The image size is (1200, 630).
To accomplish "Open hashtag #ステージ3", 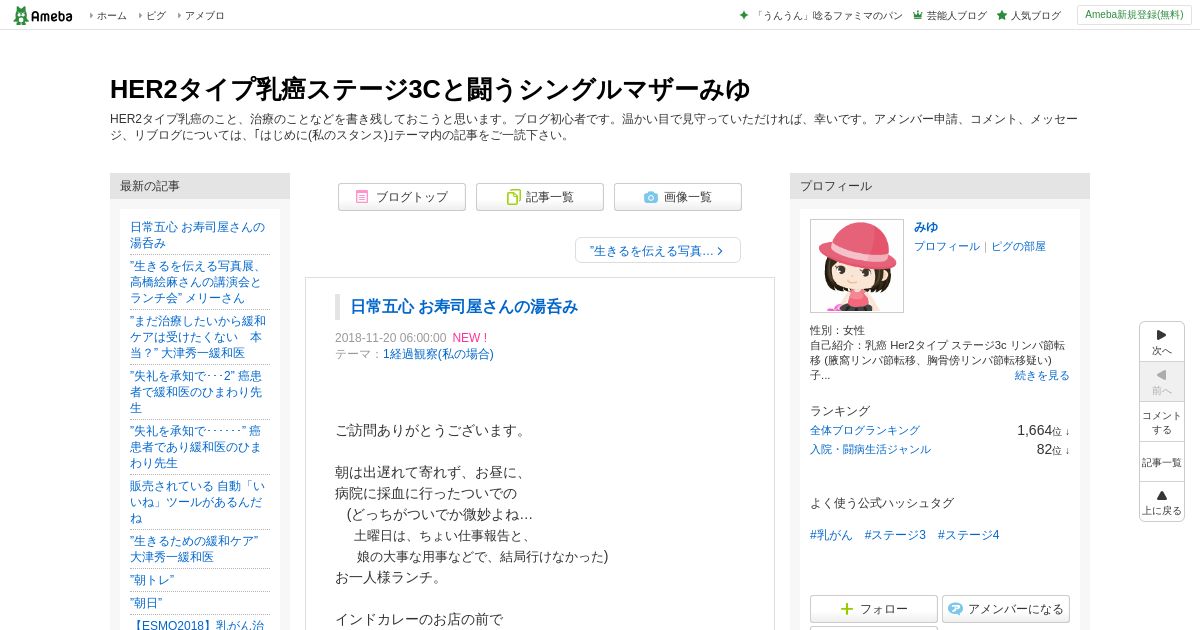I will [x=895, y=535].
